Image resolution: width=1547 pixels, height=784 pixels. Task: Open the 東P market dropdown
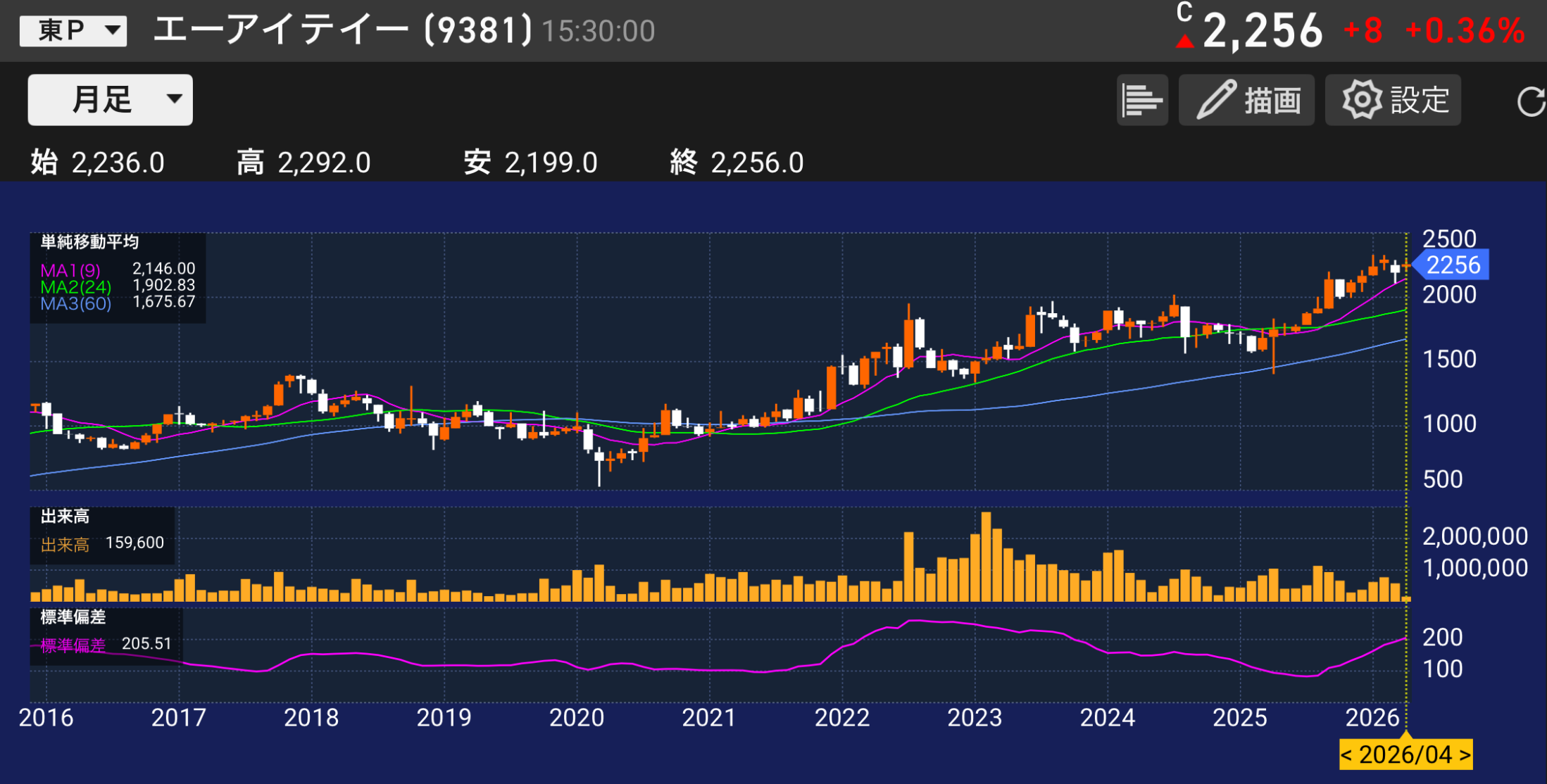73,31
